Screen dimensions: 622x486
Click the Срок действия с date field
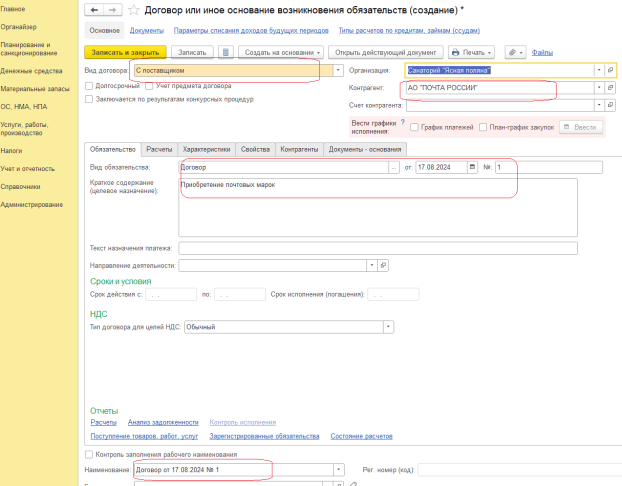pyautogui.click(x=171, y=294)
